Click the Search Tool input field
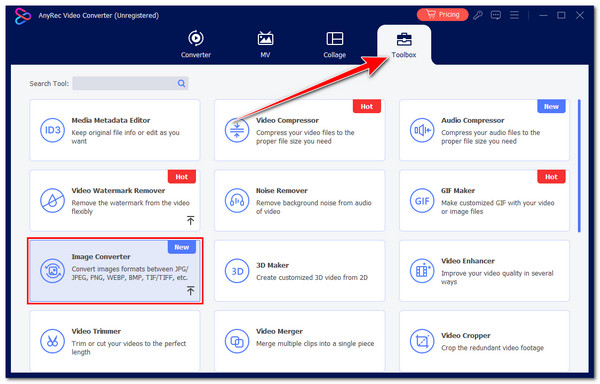This screenshot has width=600, height=384. pyautogui.click(x=130, y=83)
